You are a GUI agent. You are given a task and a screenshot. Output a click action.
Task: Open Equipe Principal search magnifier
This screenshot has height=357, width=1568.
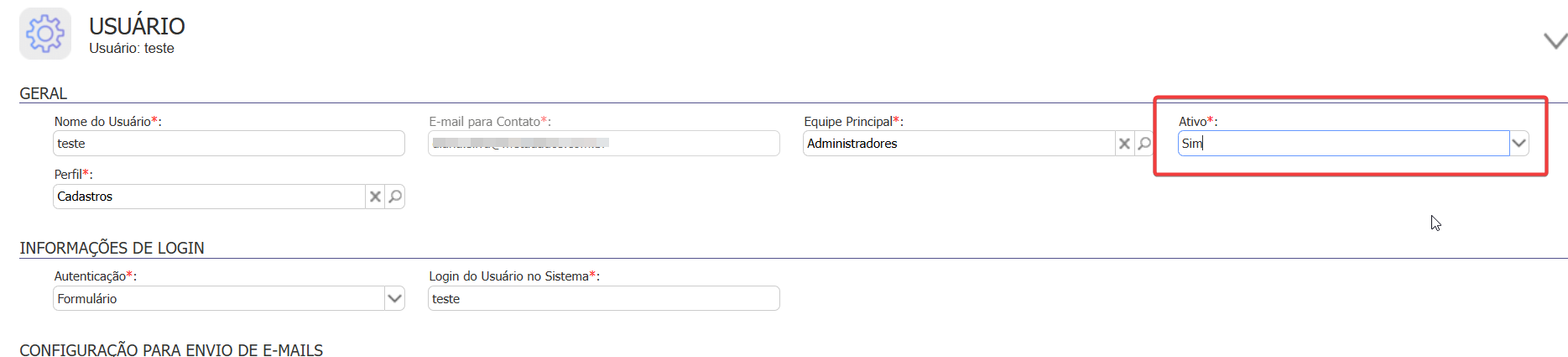pyautogui.click(x=1144, y=144)
